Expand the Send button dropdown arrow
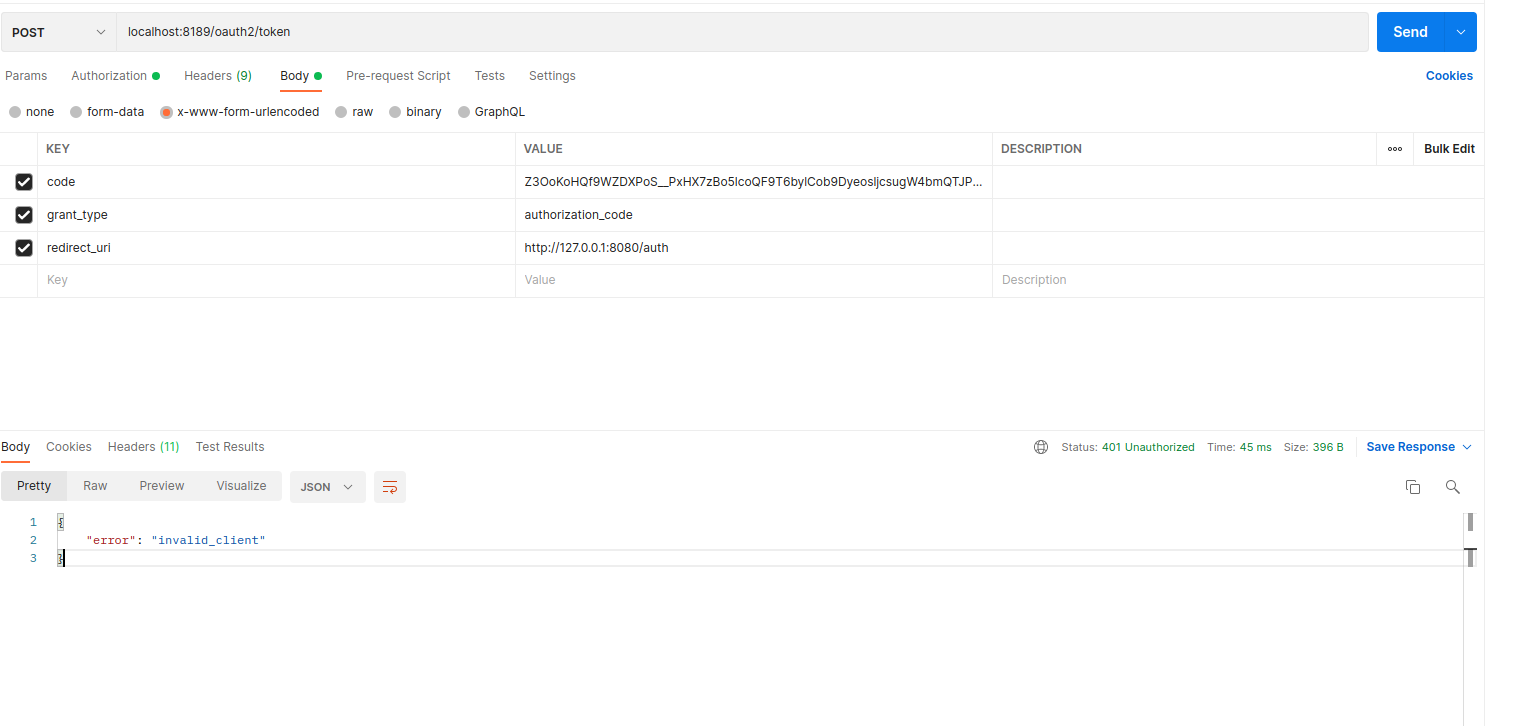Image resolution: width=1533 pixels, height=726 pixels. pos(1462,31)
